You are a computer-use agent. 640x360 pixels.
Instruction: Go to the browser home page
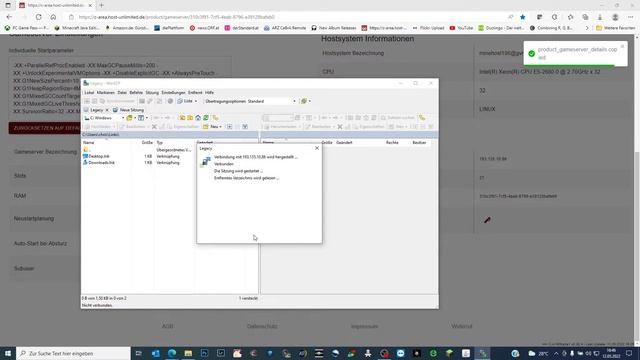tap(53, 17)
